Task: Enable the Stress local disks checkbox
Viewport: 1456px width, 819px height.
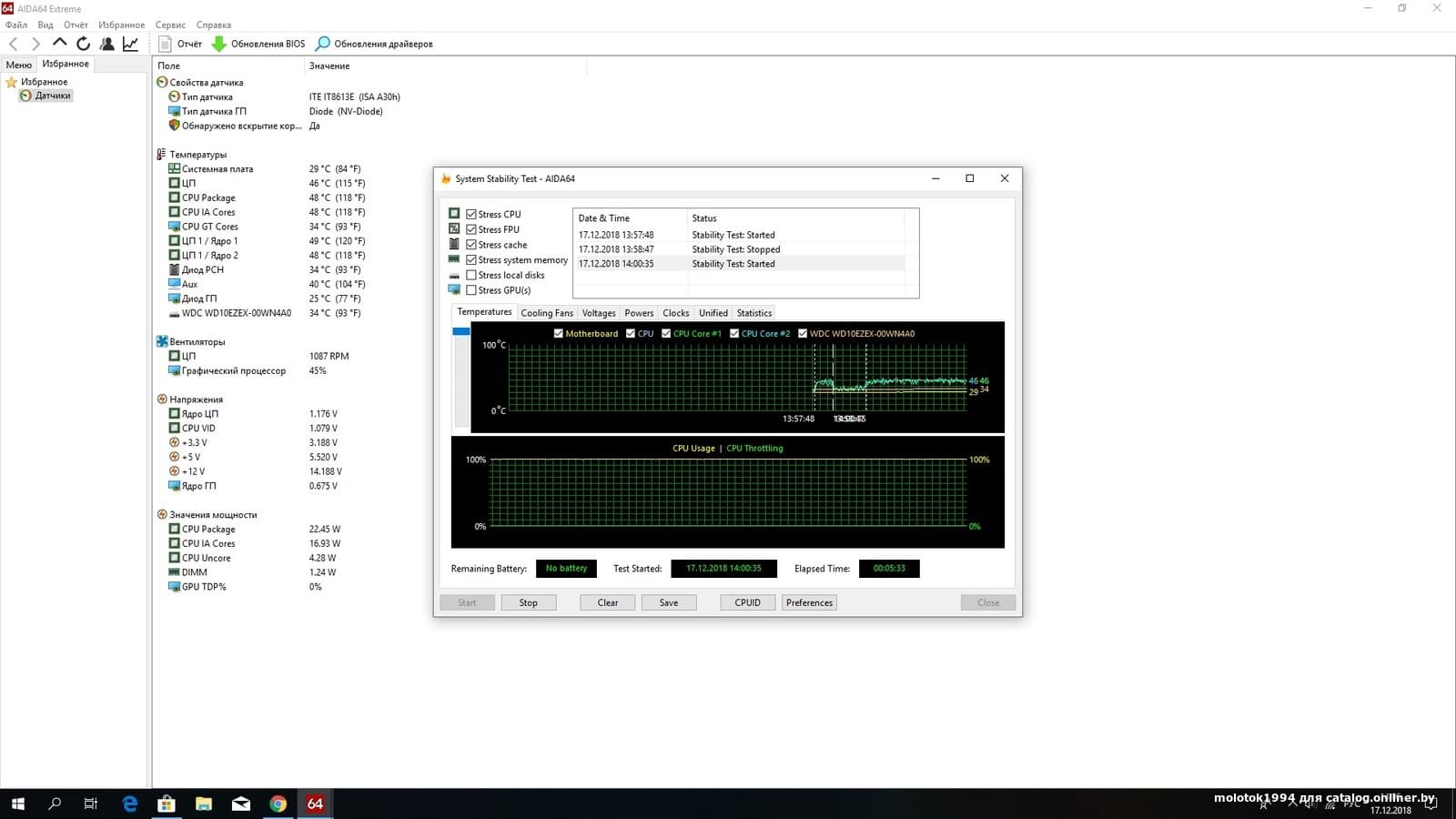Action: [471, 275]
